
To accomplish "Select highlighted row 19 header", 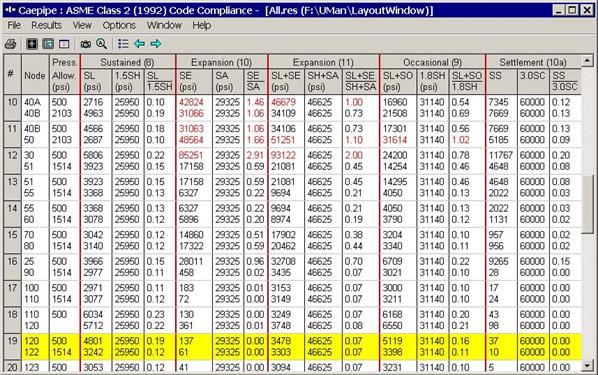I will tap(13, 346).
